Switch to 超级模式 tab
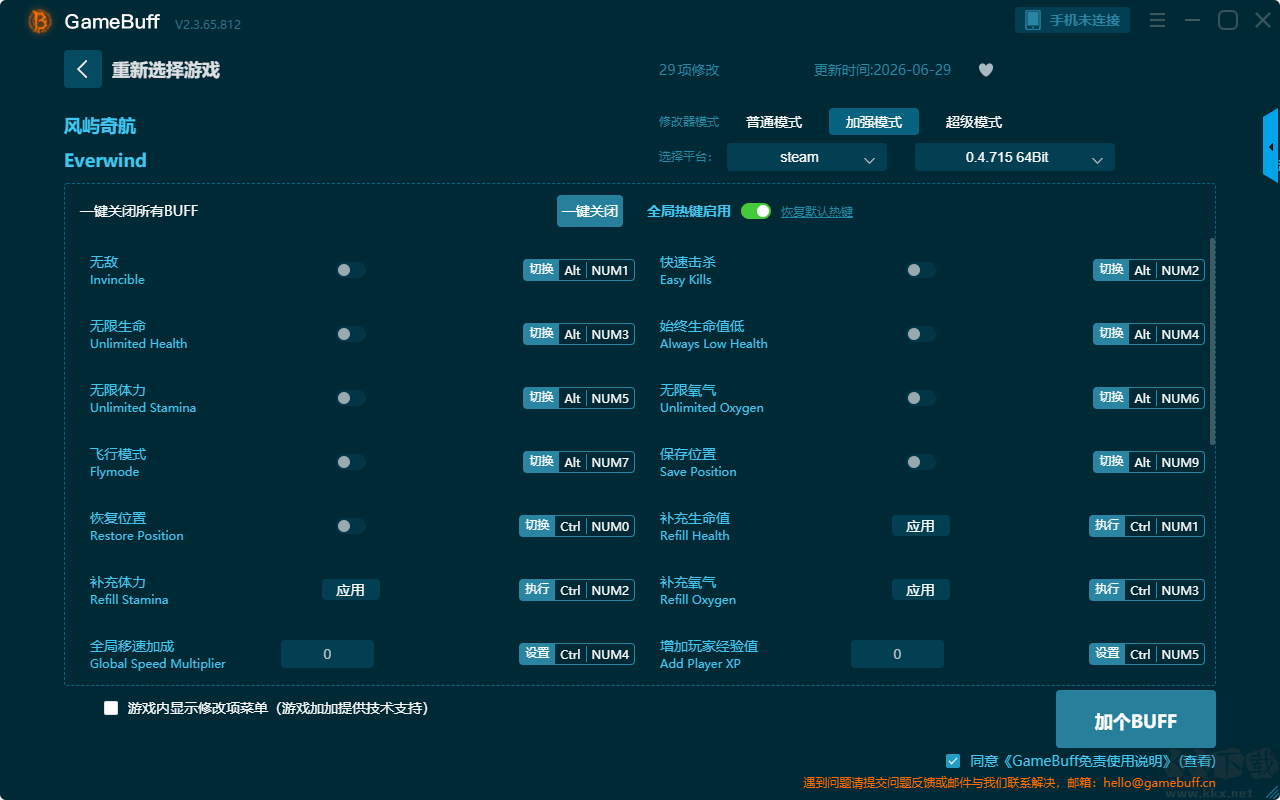The image size is (1280, 800). tap(974, 122)
